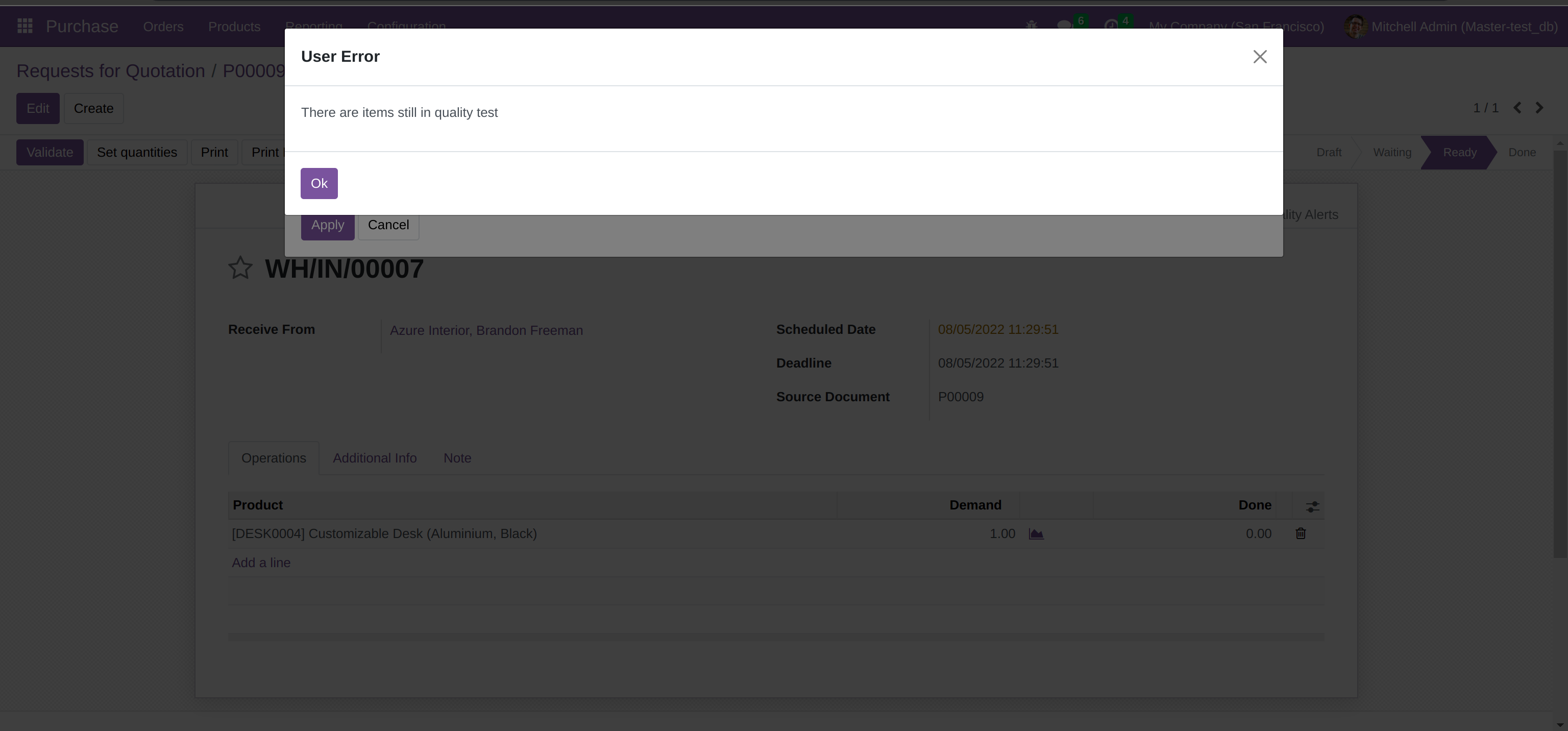Go to previous record arrow
The height and width of the screenshot is (731, 1568).
(1517, 108)
